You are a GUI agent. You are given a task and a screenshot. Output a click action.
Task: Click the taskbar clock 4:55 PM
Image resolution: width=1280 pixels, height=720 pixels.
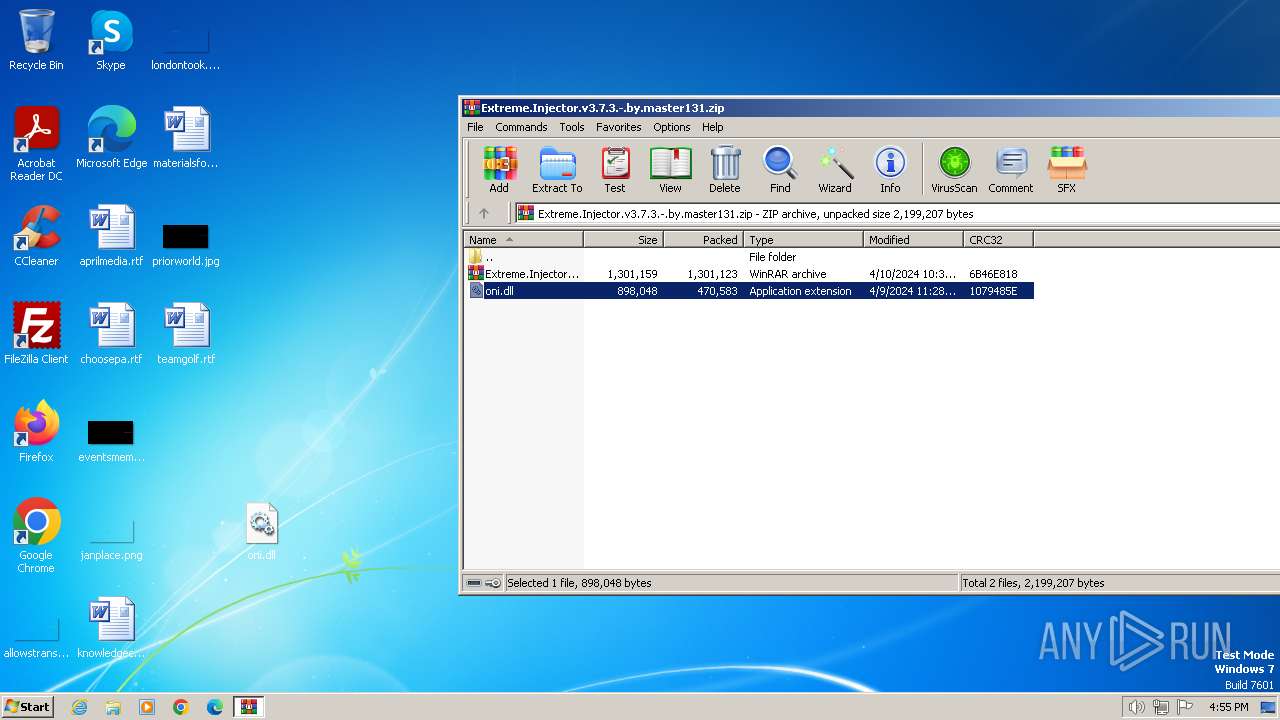pyautogui.click(x=1228, y=707)
